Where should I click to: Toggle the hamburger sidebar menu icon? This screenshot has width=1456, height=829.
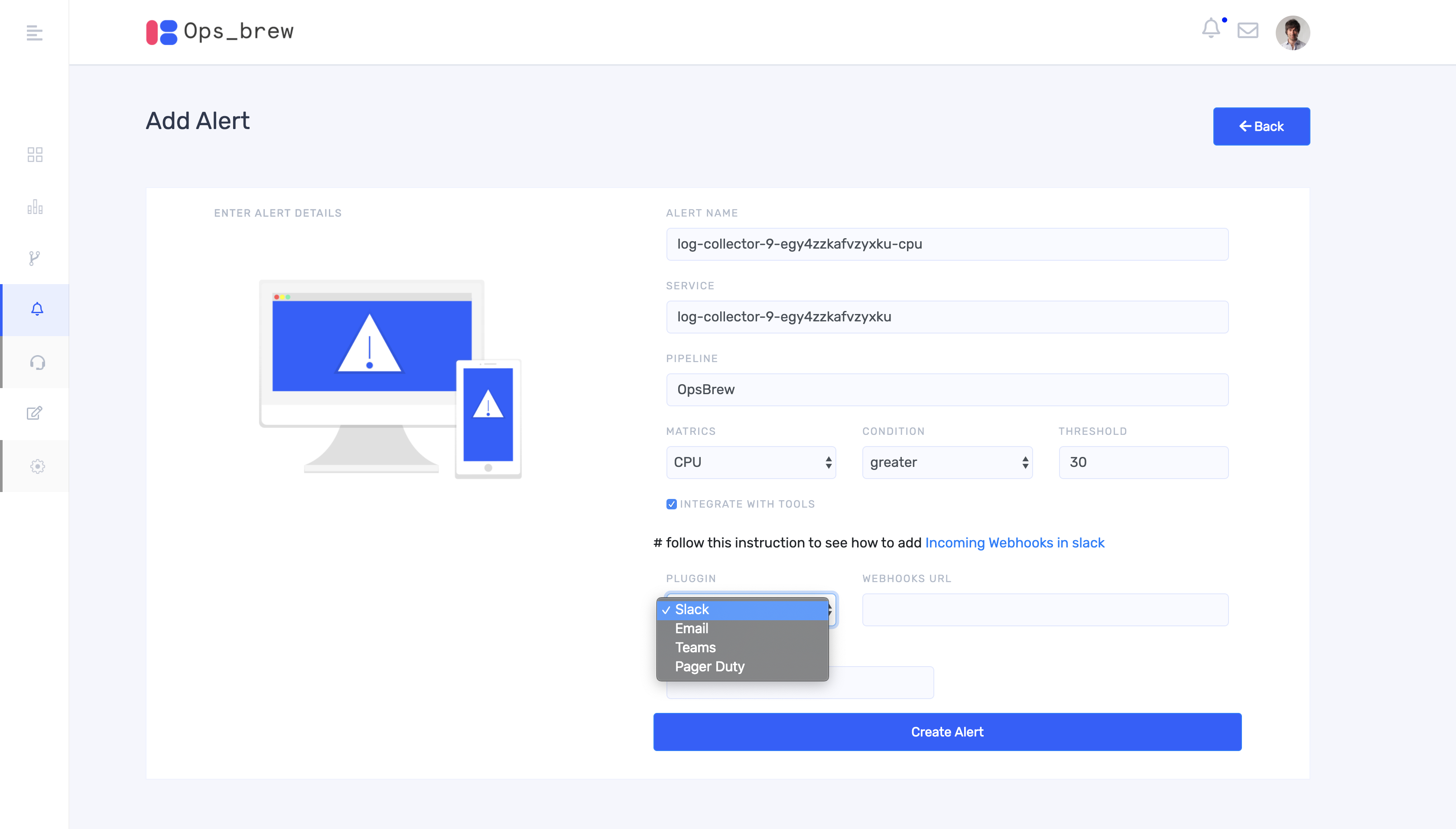[x=34, y=33]
